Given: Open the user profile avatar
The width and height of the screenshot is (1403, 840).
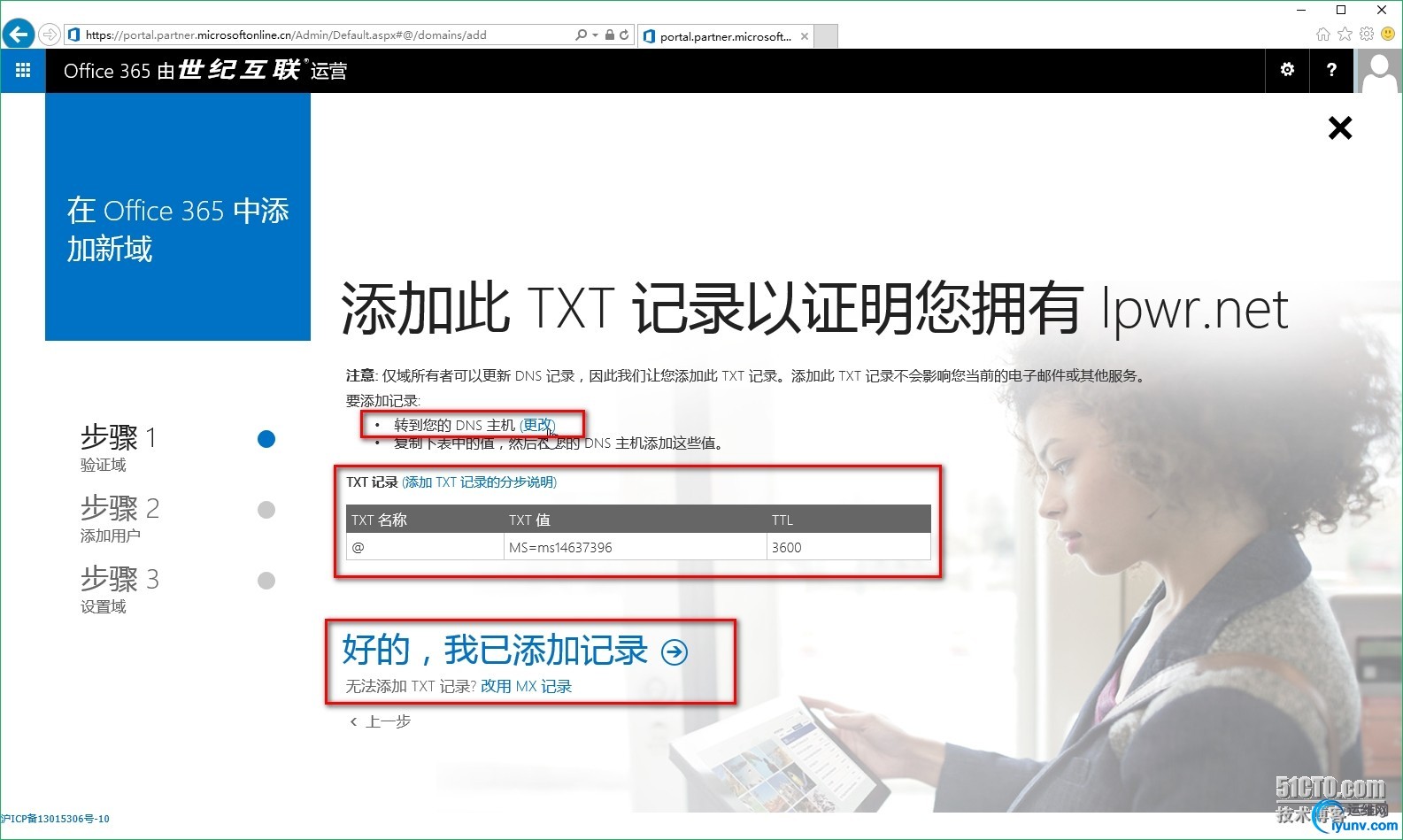Looking at the screenshot, I should coord(1379,70).
